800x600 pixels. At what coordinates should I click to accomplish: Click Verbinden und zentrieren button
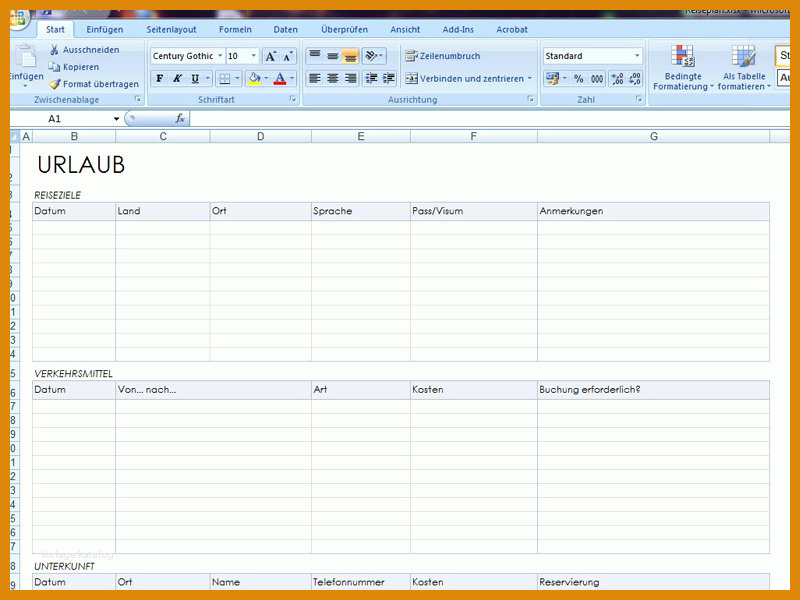coord(464,79)
